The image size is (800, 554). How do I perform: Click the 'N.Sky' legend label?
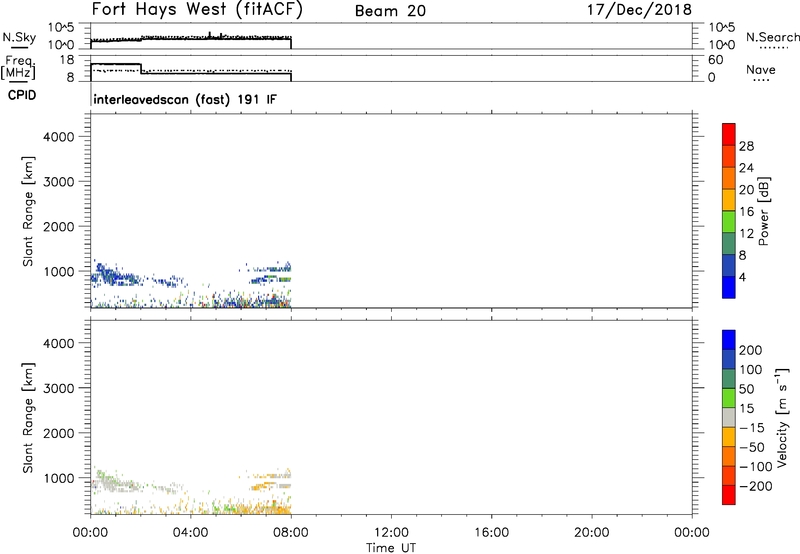[19, 37]
